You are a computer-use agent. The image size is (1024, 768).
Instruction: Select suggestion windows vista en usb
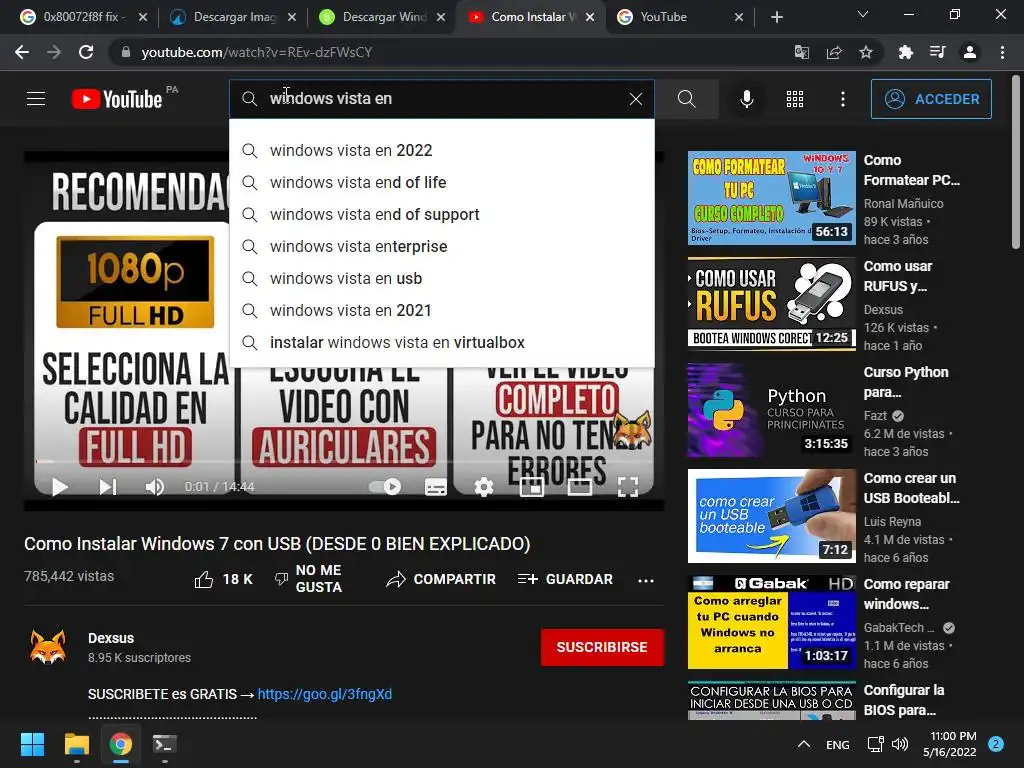(441, 278)
